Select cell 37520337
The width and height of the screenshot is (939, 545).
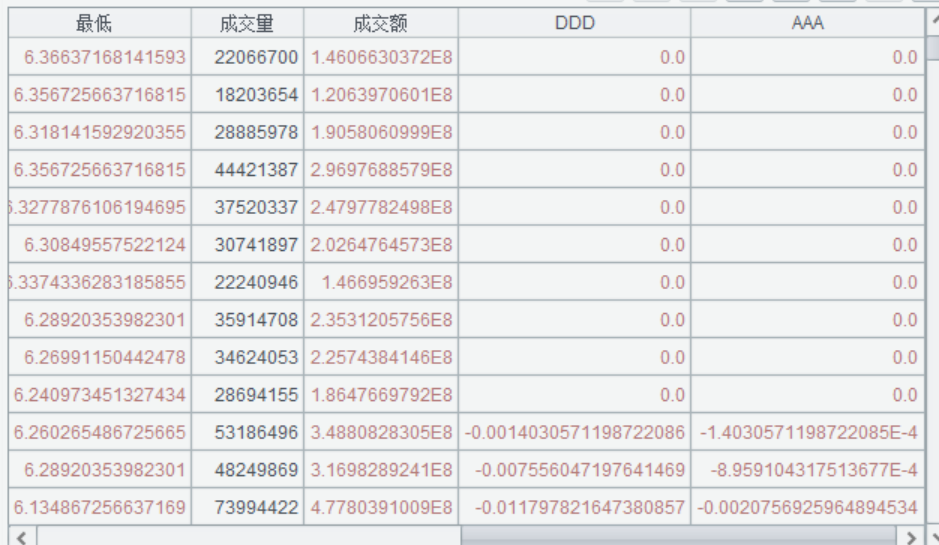[247, 207]
